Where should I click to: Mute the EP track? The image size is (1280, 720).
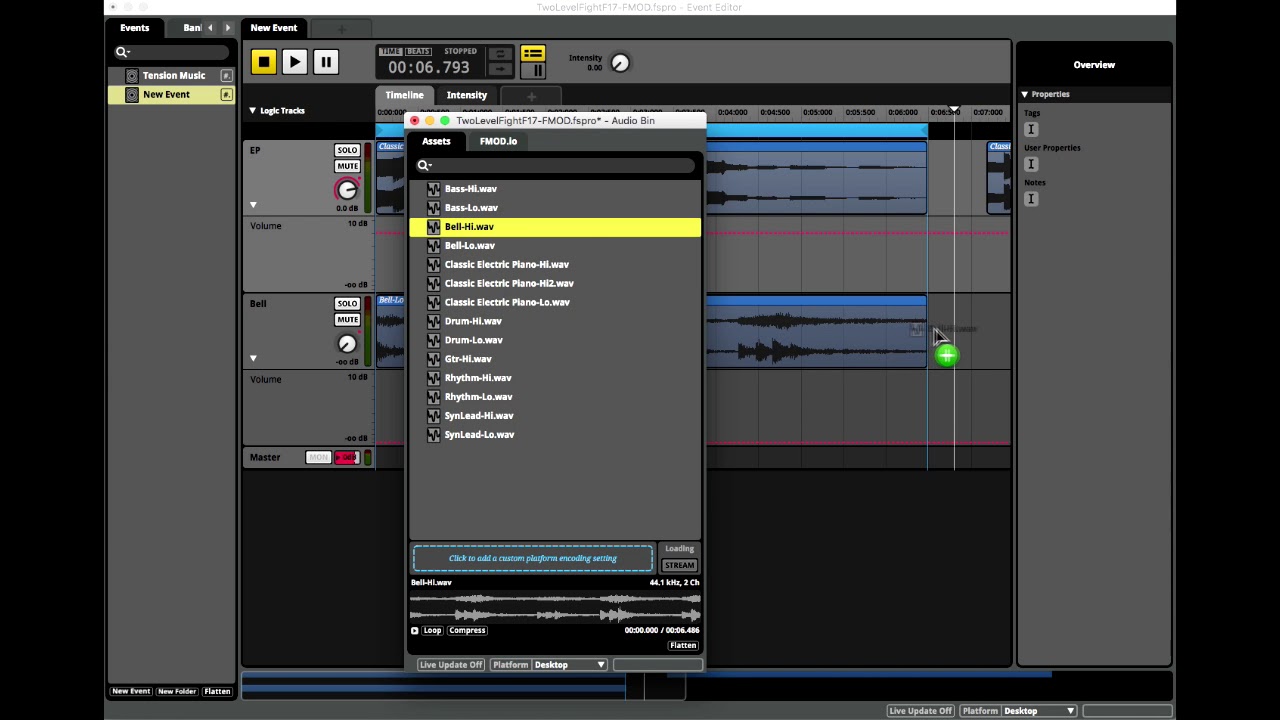[x=347, y=166]
